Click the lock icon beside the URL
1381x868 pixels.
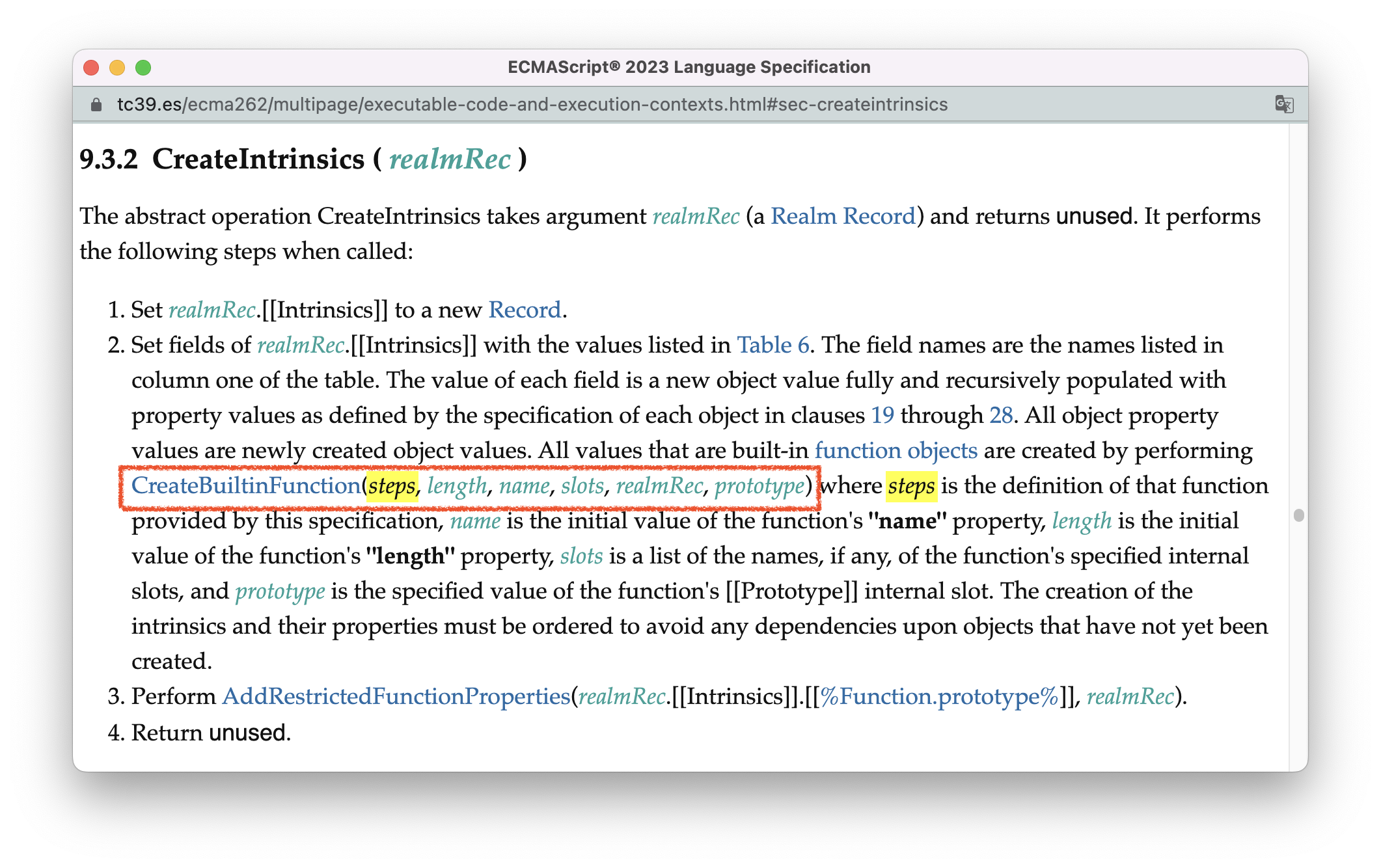point(96,104)
